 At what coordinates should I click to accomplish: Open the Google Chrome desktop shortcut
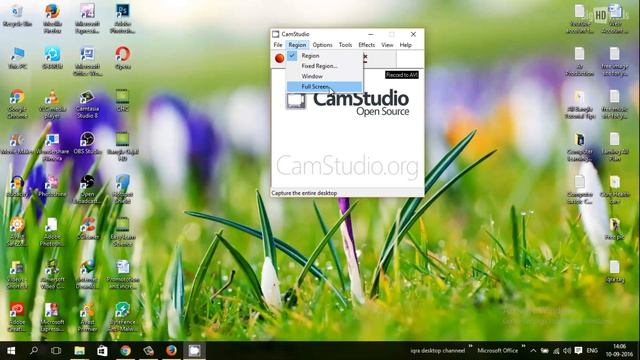[17, 104]
